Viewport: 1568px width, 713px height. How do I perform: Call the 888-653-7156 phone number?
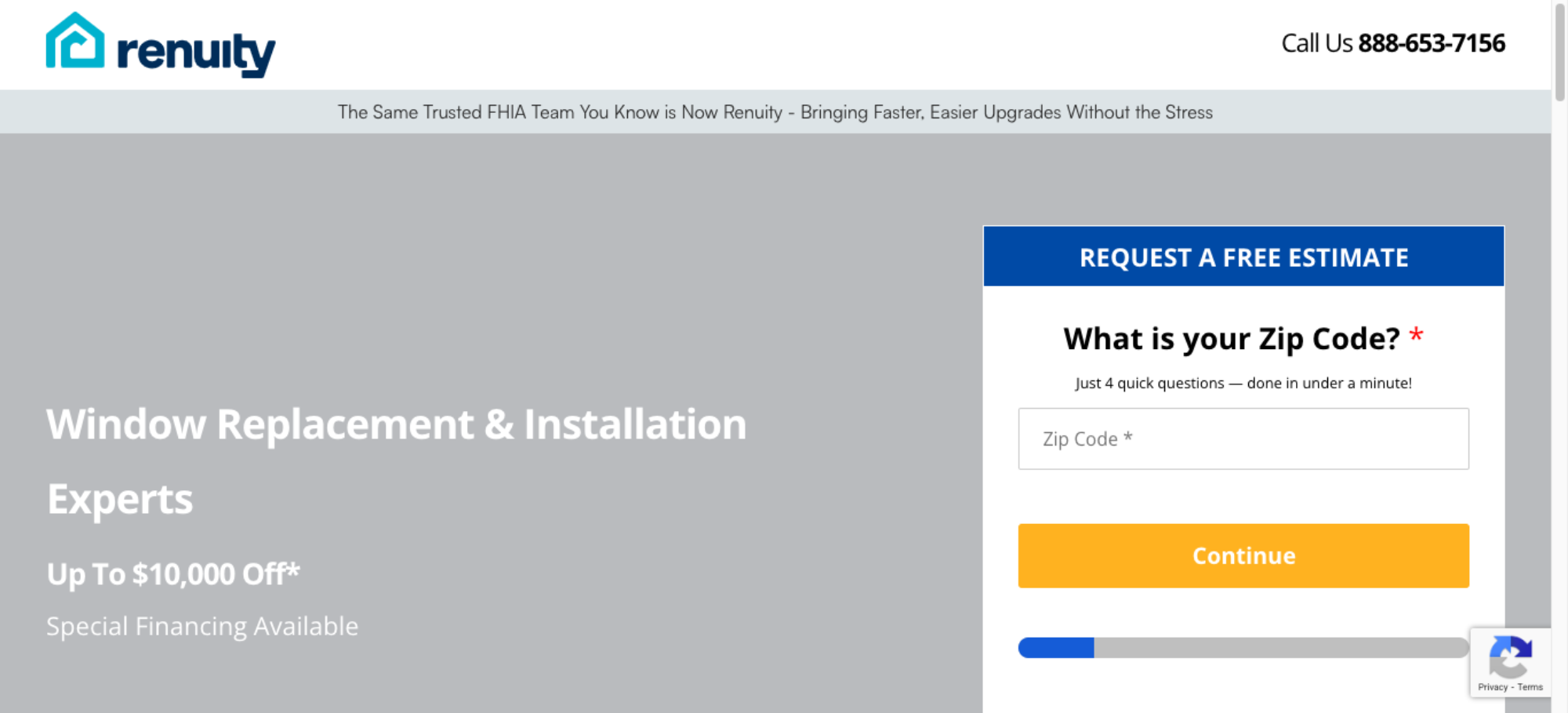click(1431, 43)
